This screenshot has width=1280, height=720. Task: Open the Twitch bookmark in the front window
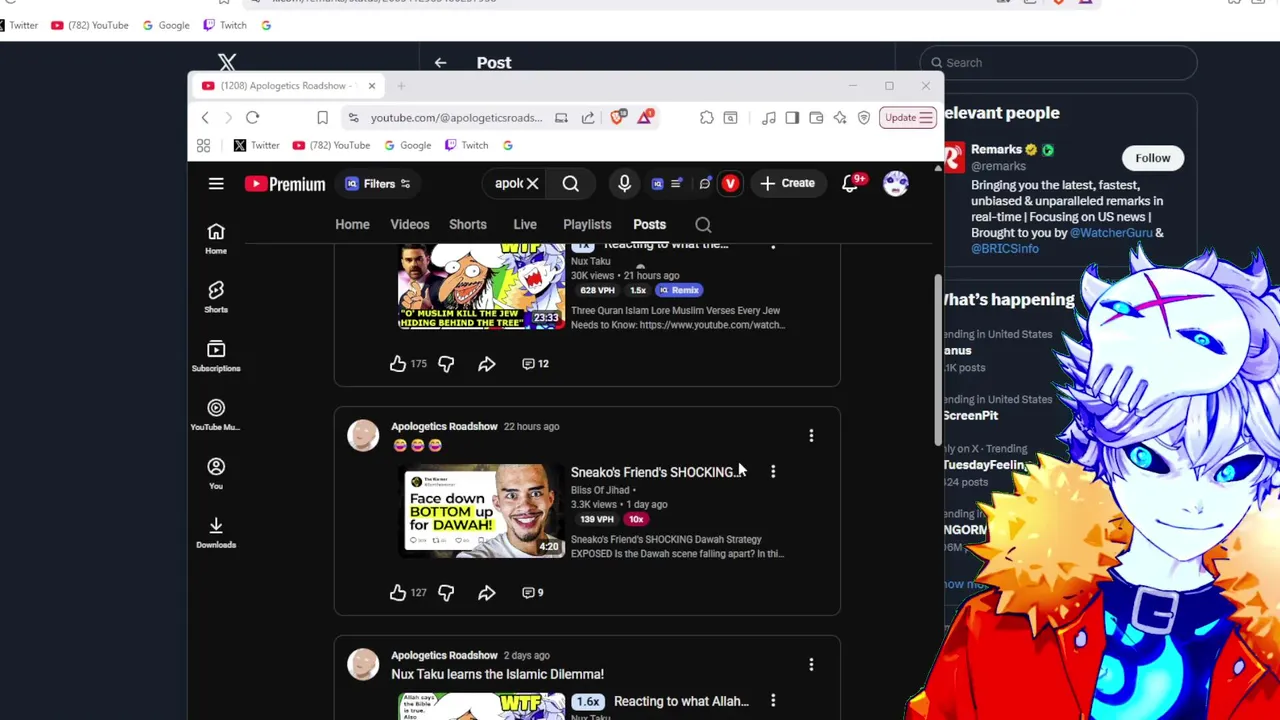[466, 146]
